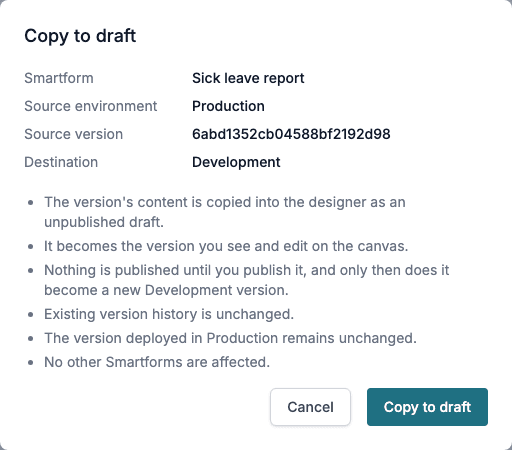
Task: Click the 'Production' source environment value
Action: [x=228, y=106]
